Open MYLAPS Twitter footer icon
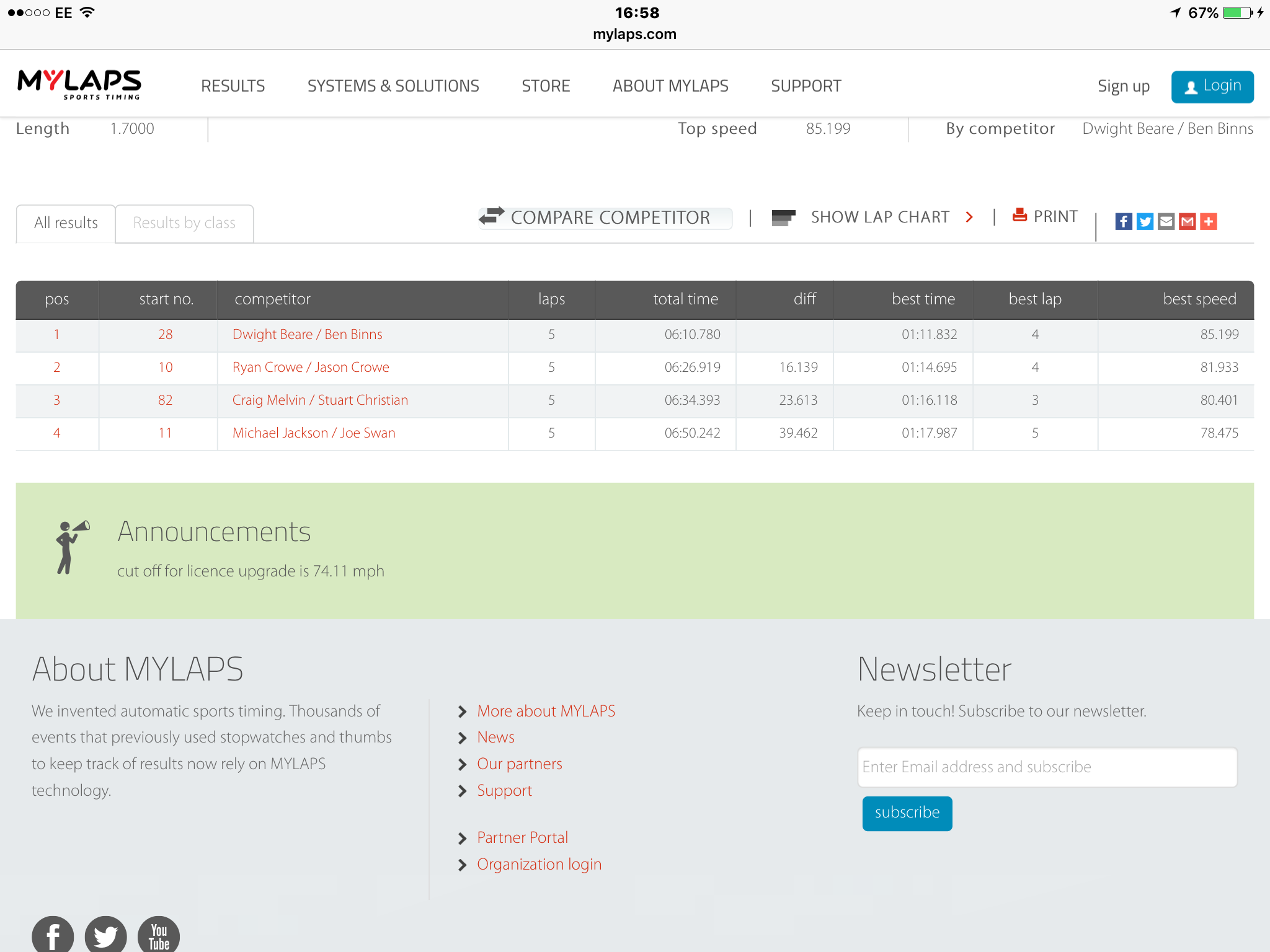Viewport: 1270px width, 952px height. pos(106,936)
